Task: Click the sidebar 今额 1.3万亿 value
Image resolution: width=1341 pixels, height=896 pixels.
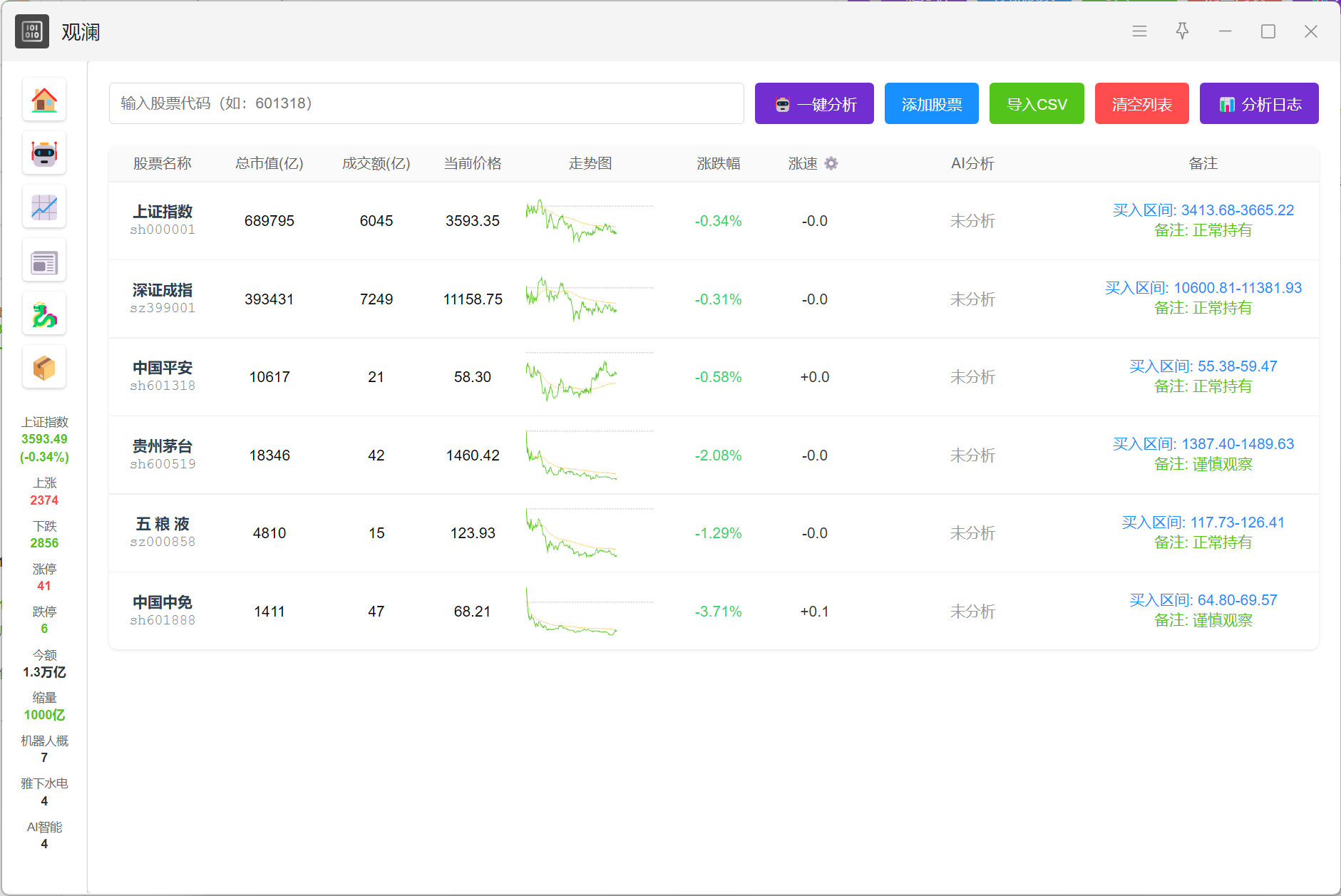Action: (44, 664)
